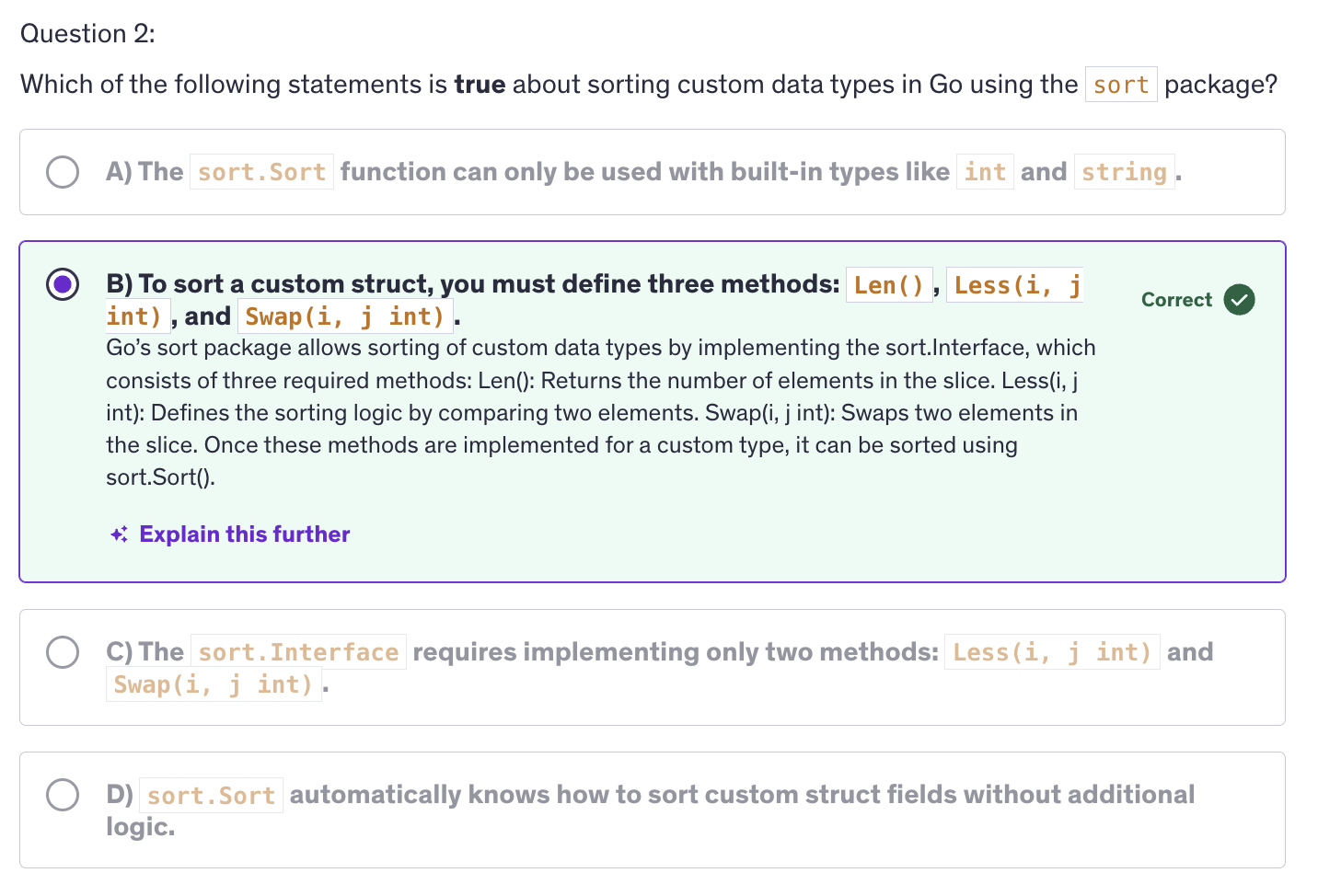
Task: Click the "sort.Interface" code chip in option C
Action: pyautogui.click(x=298, y=652)
